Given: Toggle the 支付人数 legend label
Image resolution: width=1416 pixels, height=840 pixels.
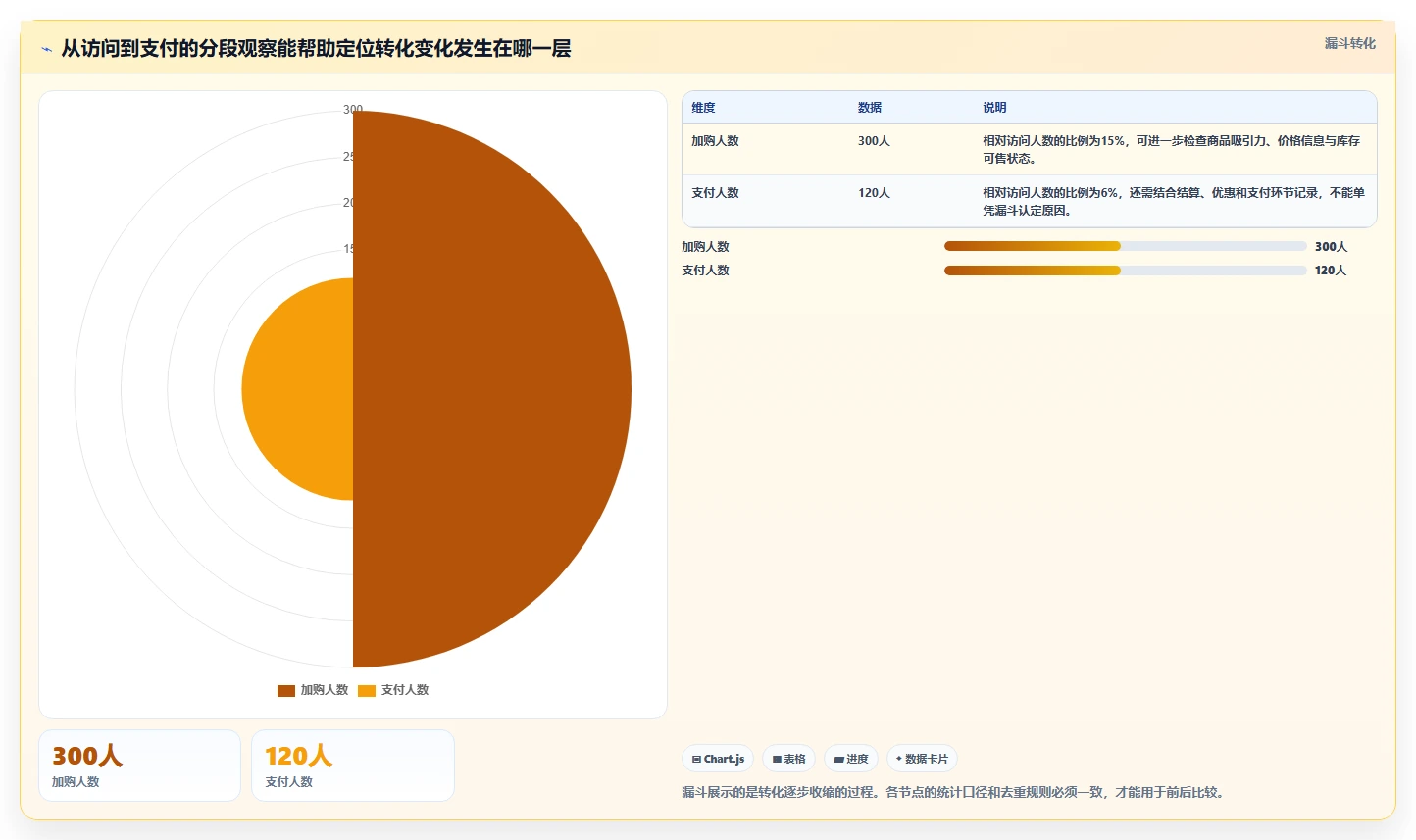Looking at the screenshot, I should (x=405, y=690).
